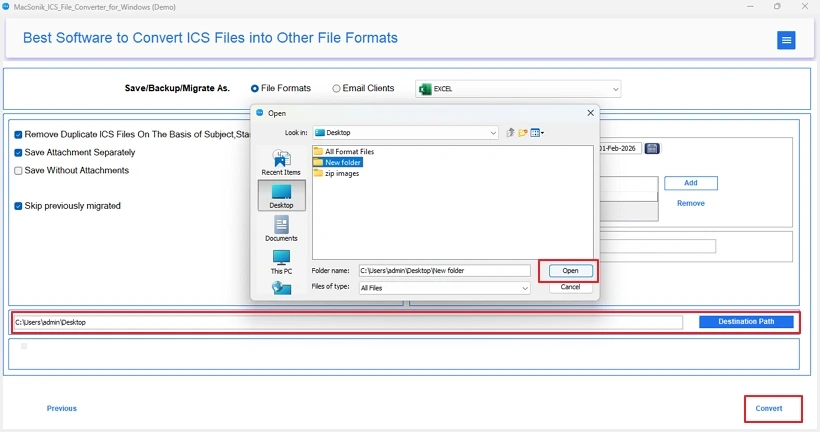
Task: Click the destination path text field
Action: coord(348,323)
